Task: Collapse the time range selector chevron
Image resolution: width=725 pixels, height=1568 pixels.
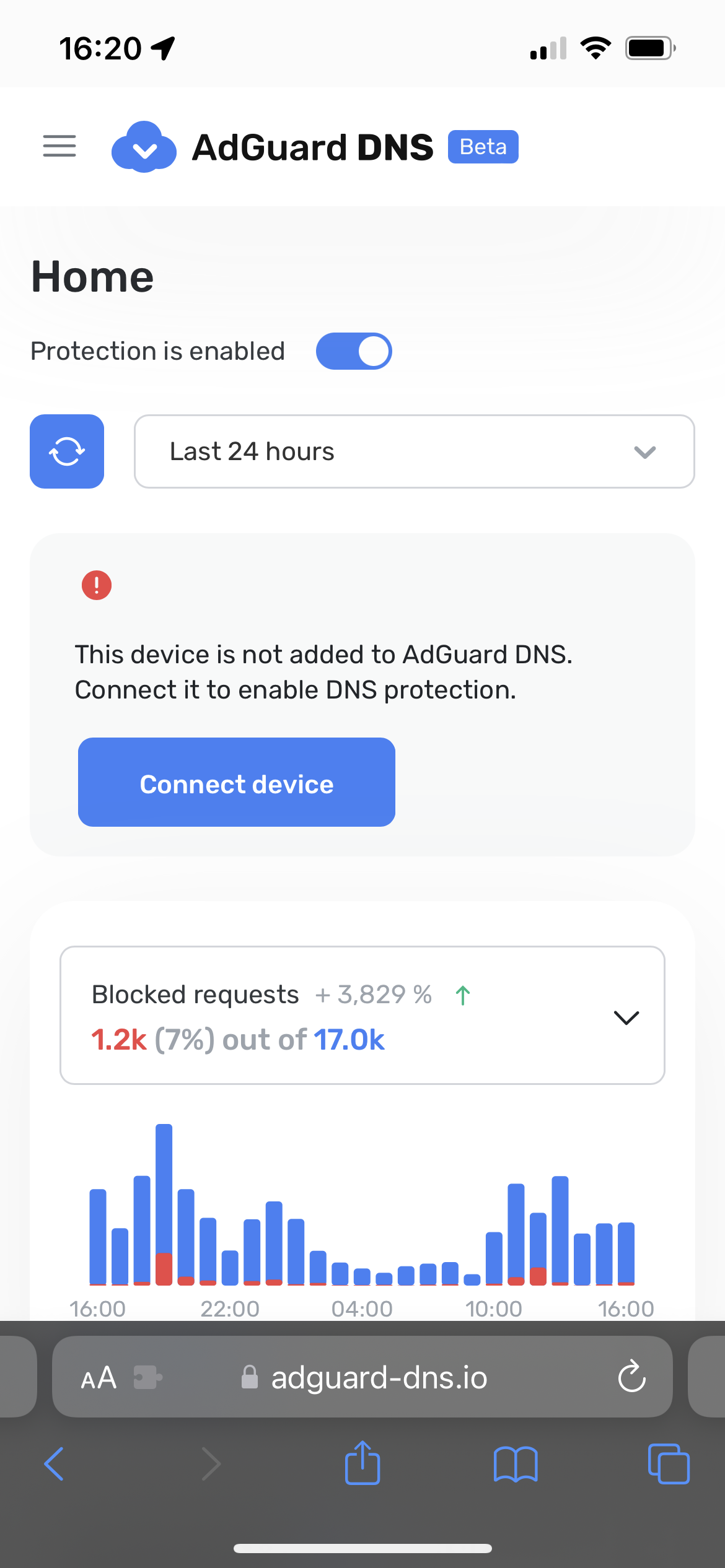Action: coord(645,453)
